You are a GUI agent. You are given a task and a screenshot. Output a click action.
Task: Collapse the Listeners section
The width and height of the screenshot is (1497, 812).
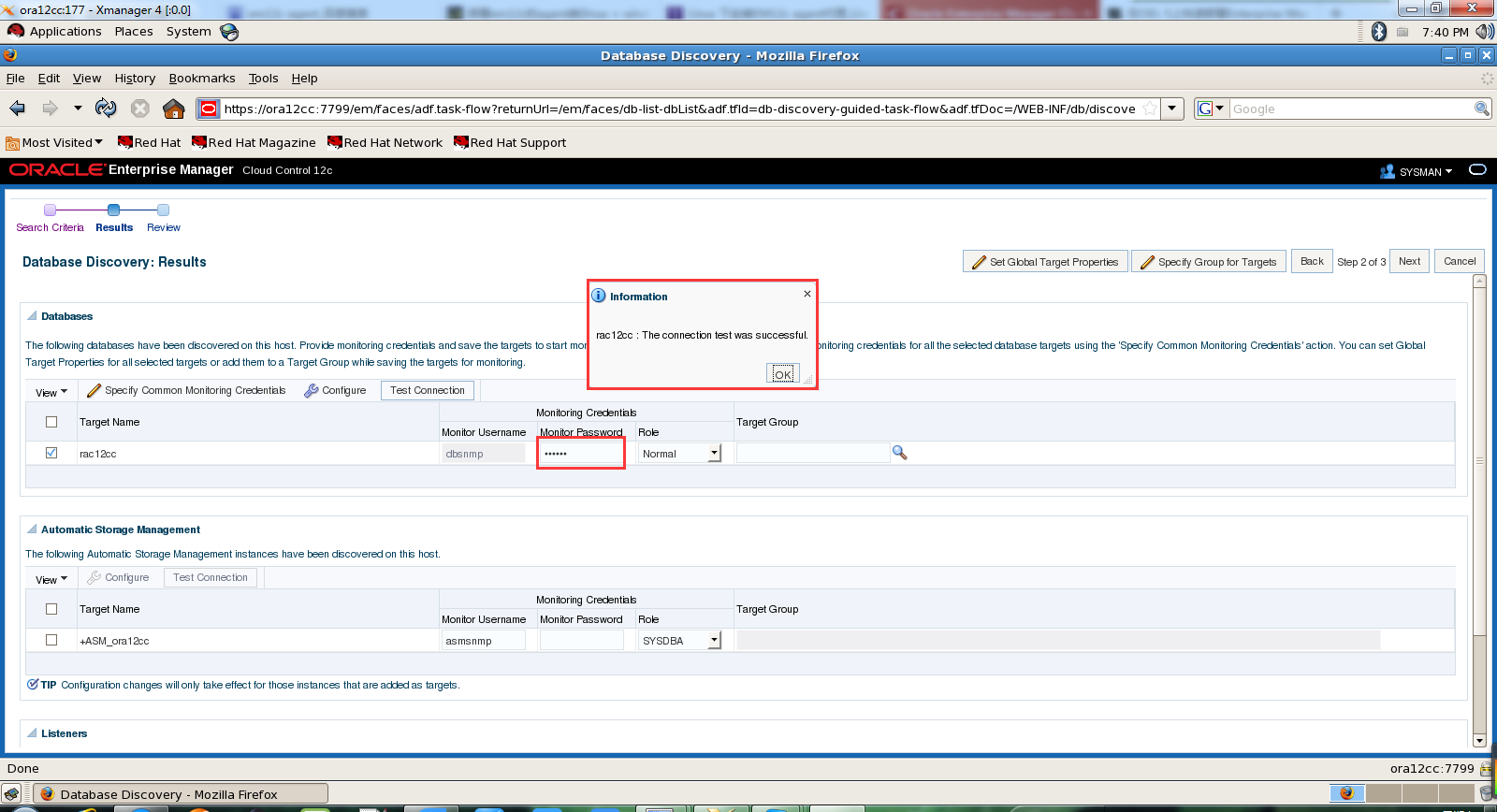point(32,733)
